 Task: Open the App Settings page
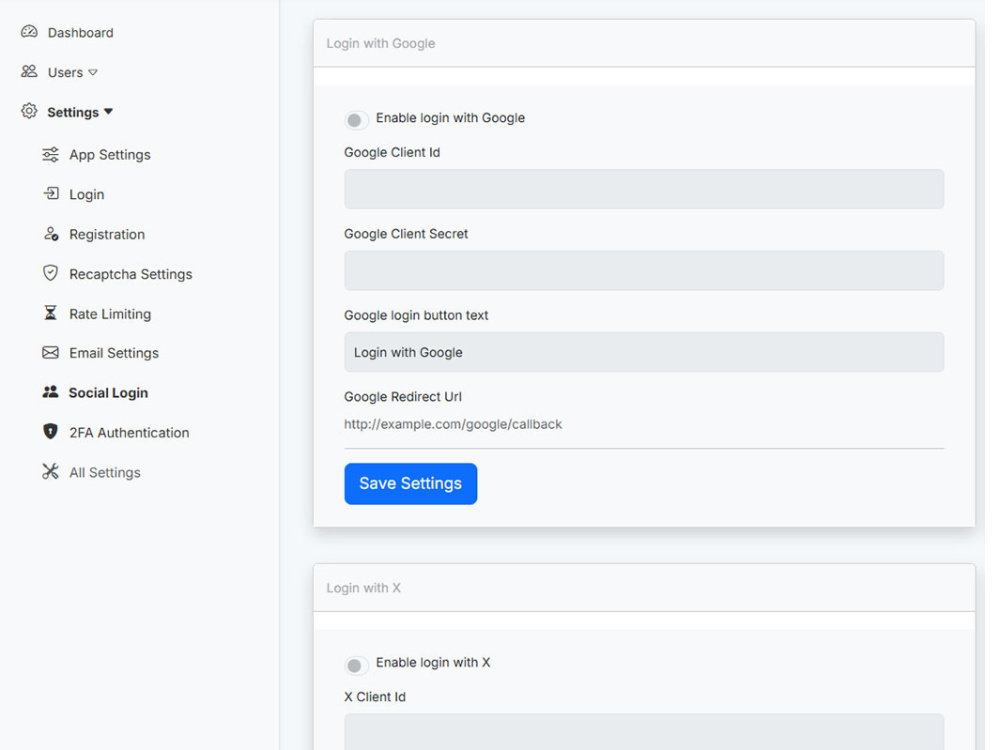point(110,155)
